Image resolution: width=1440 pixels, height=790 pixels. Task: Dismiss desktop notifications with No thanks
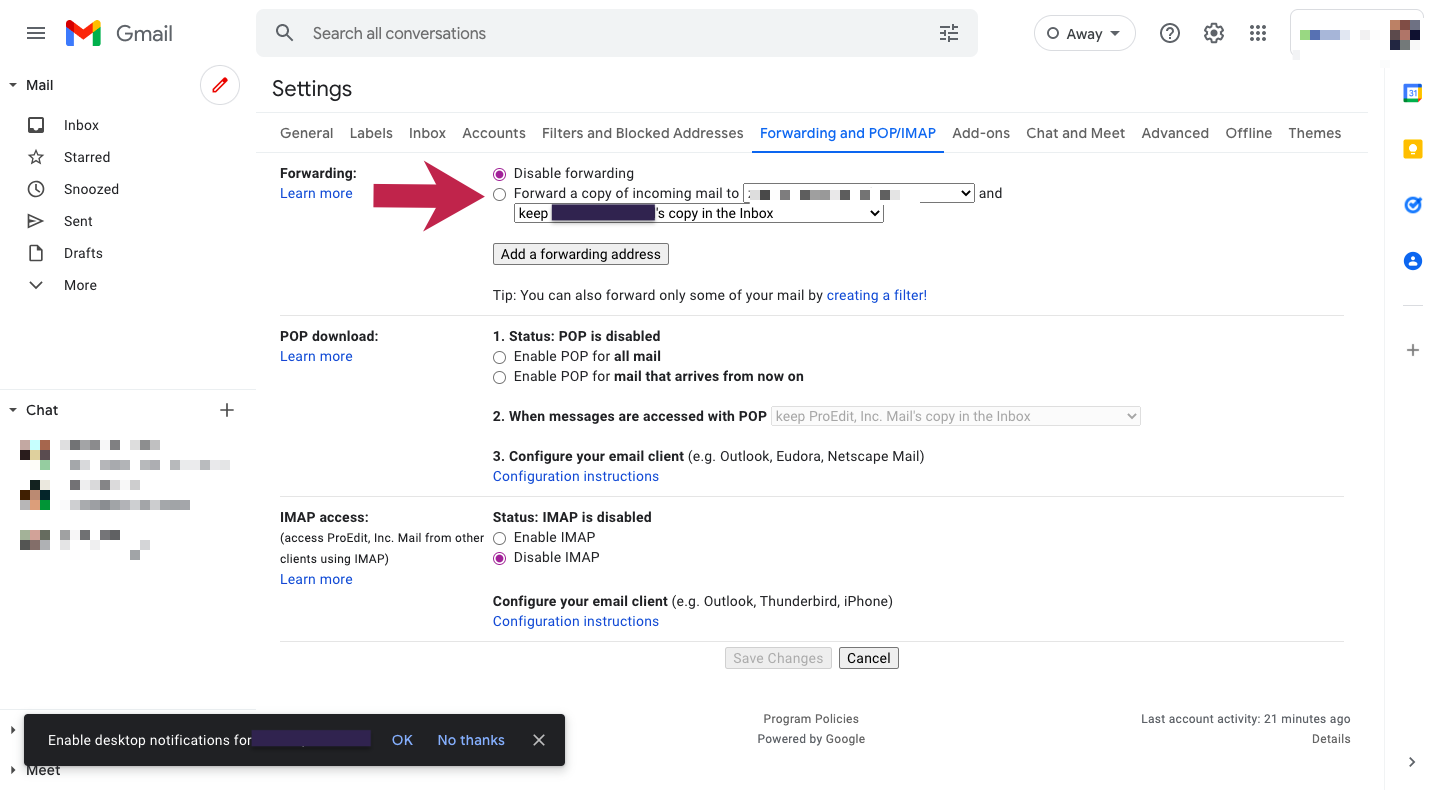coord(471,740)
